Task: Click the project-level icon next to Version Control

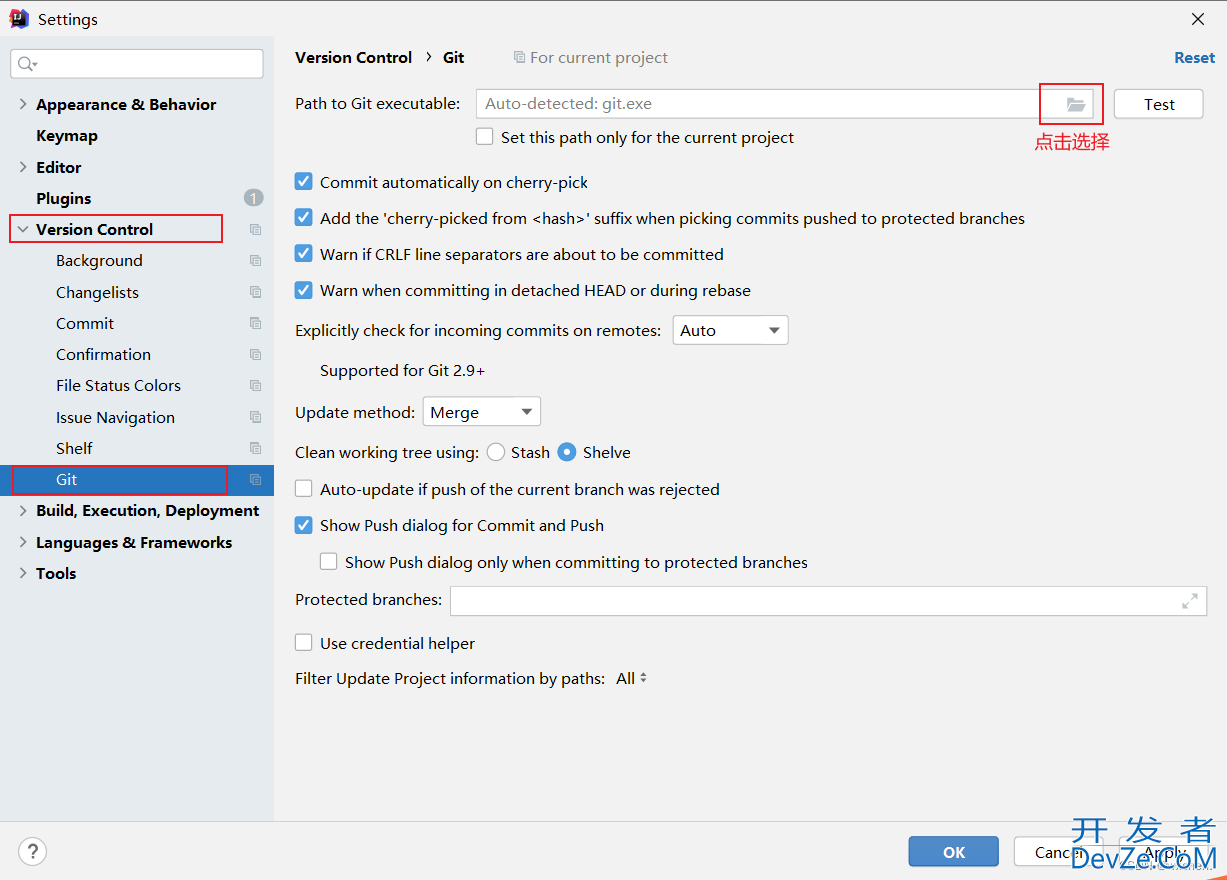Action: (x=256, y=230)
